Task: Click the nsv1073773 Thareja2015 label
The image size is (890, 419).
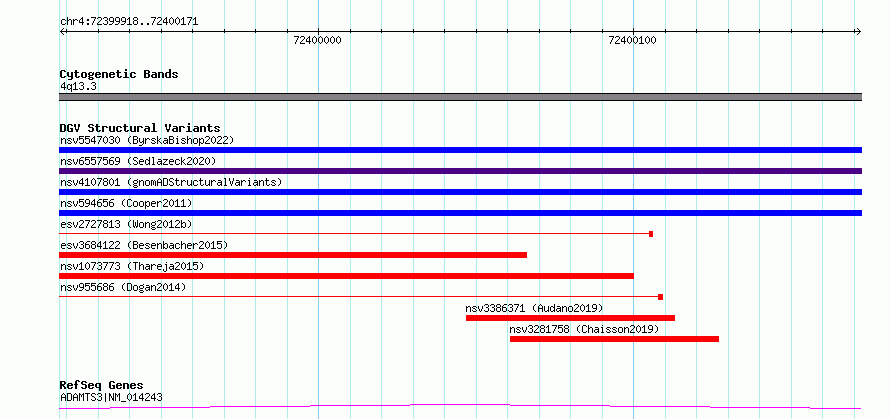Action: (x=132, y=266)
